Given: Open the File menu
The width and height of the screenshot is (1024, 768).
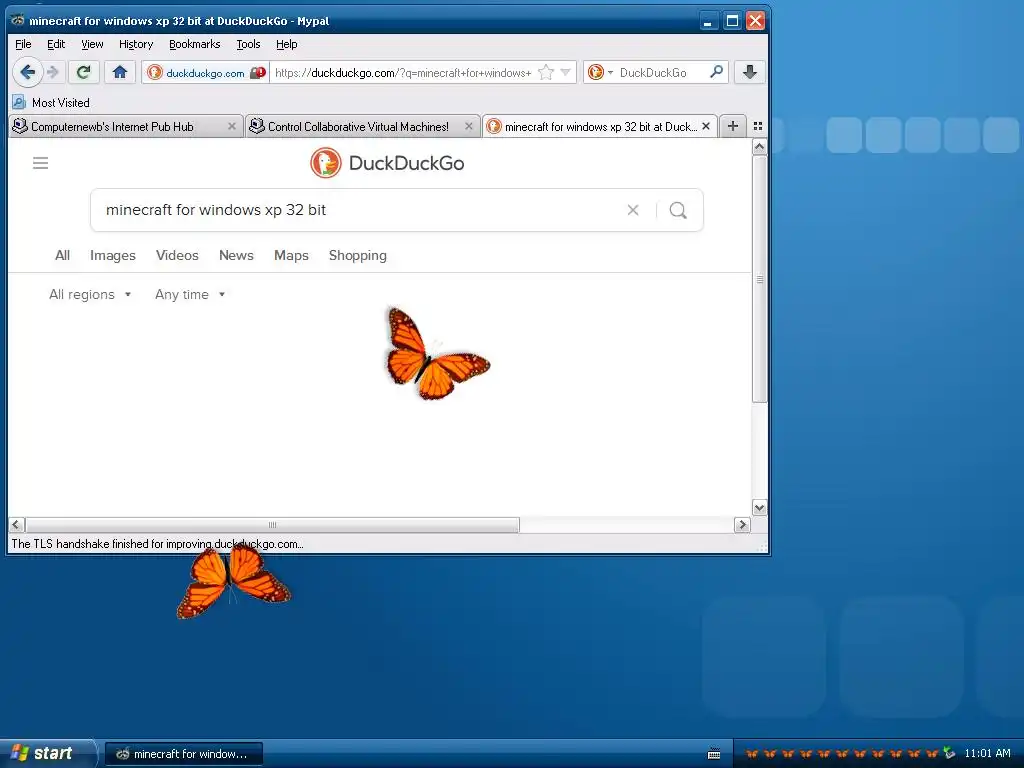Looking at the screenshot, I should (x=23, y=44).
